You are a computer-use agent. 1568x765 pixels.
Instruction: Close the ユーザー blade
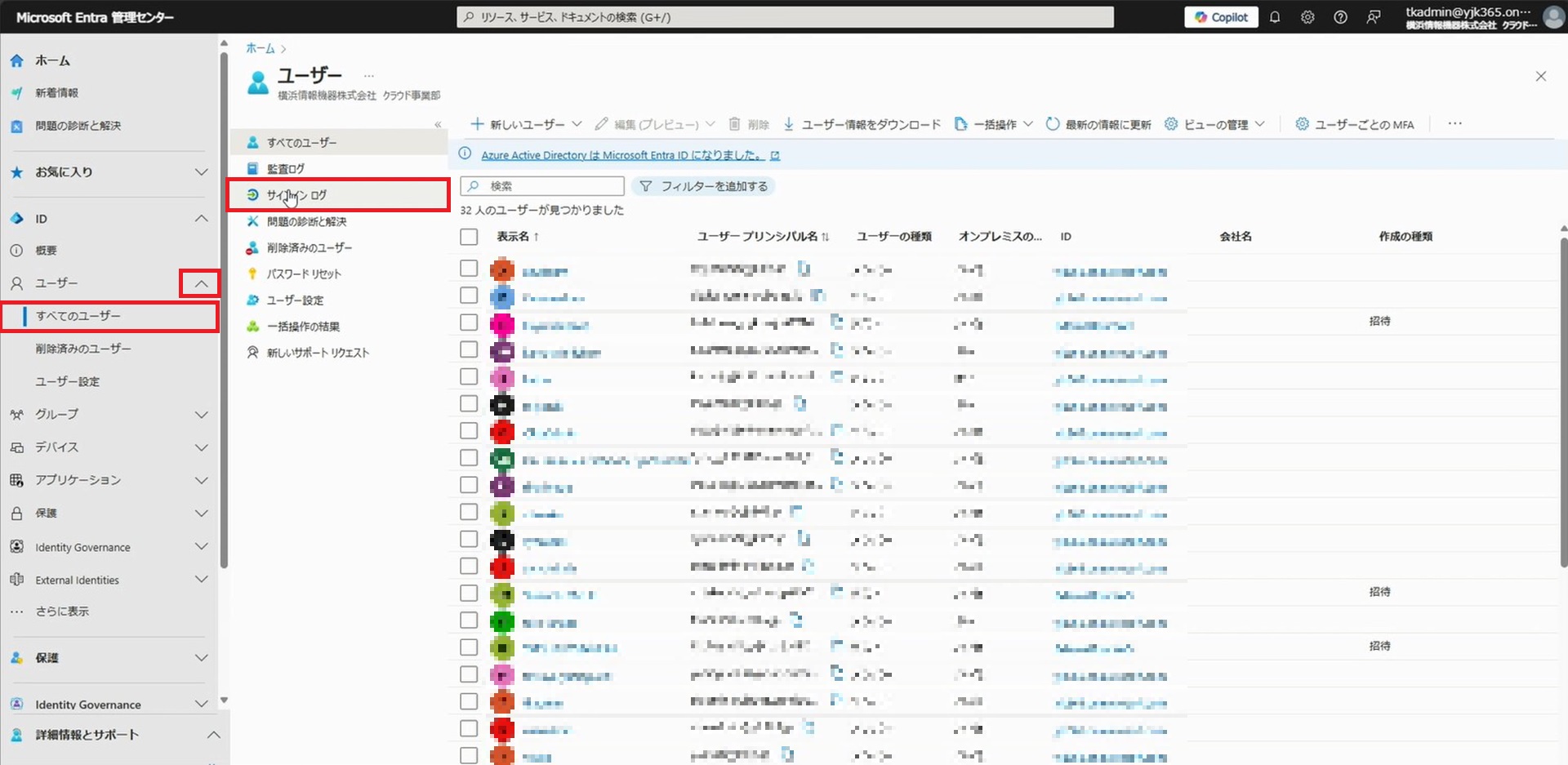click(x=1541, y=76)
